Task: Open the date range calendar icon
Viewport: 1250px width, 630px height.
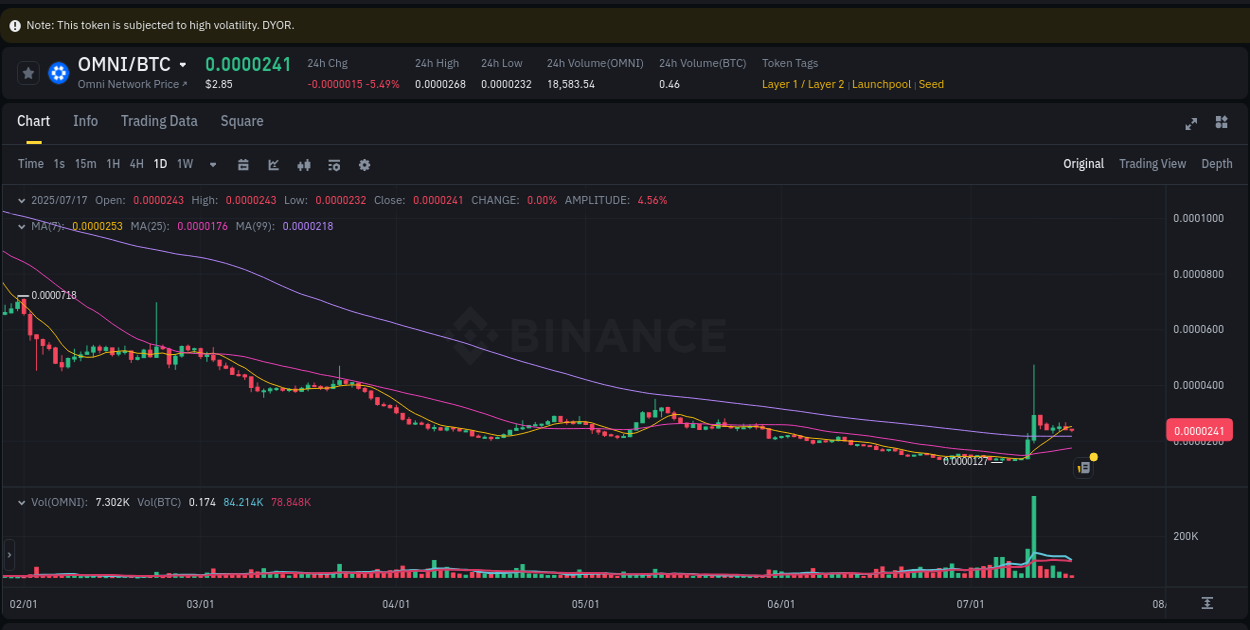Action: tap(243, 164)
